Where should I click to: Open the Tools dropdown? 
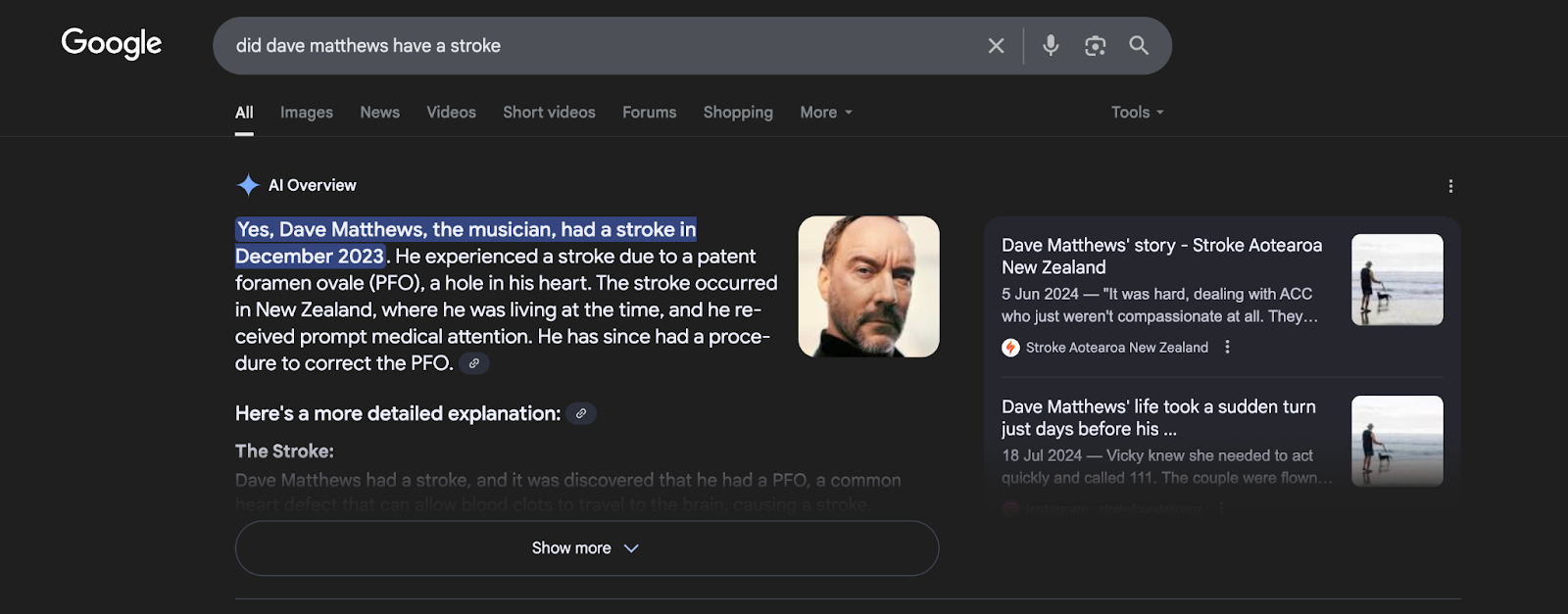(x=1137, y=113)
